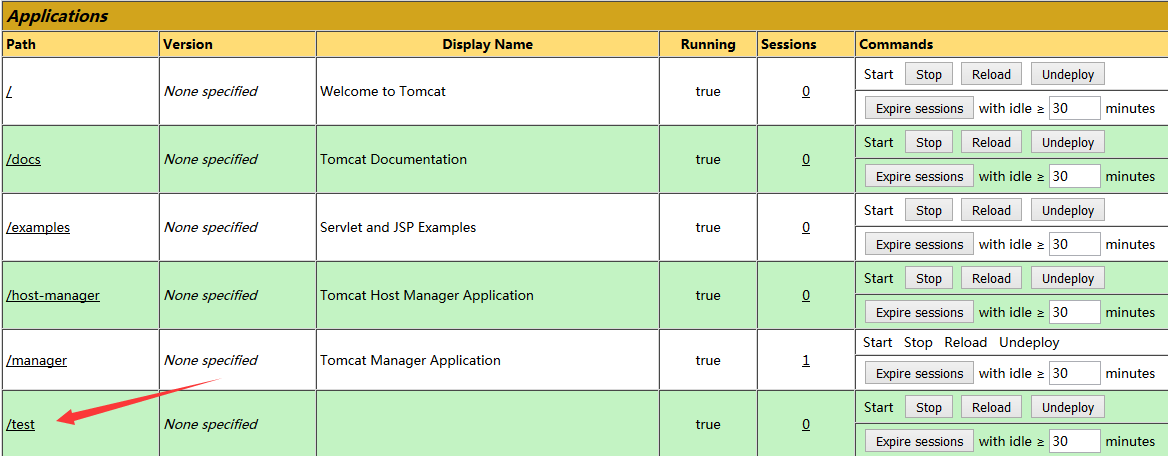Reload the Welcome to Tomcat application
Viewport: 1168px width, 456px height.
tap(991, 75)
